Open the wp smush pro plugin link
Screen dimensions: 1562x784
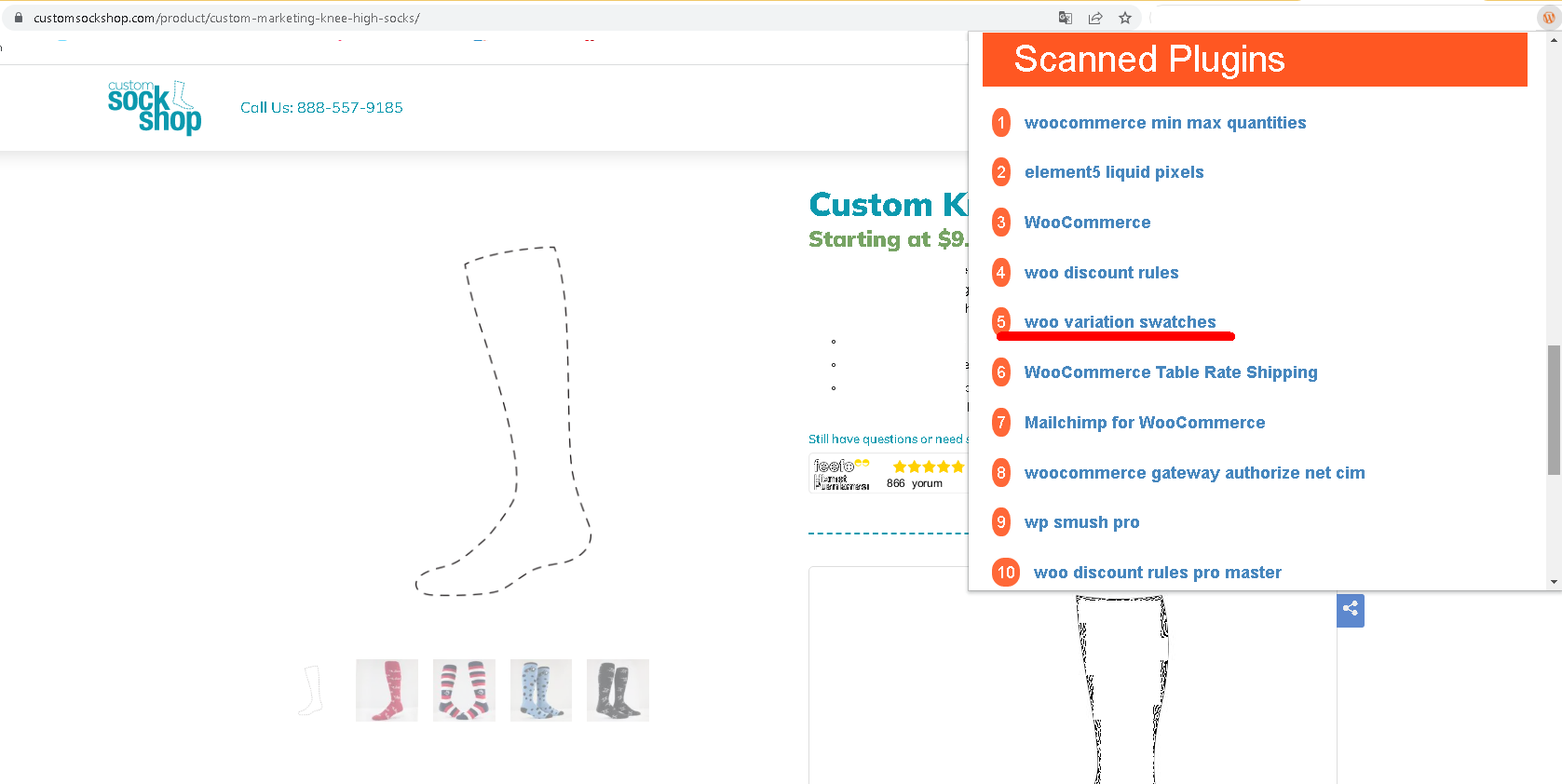[x=1081, y=522]
